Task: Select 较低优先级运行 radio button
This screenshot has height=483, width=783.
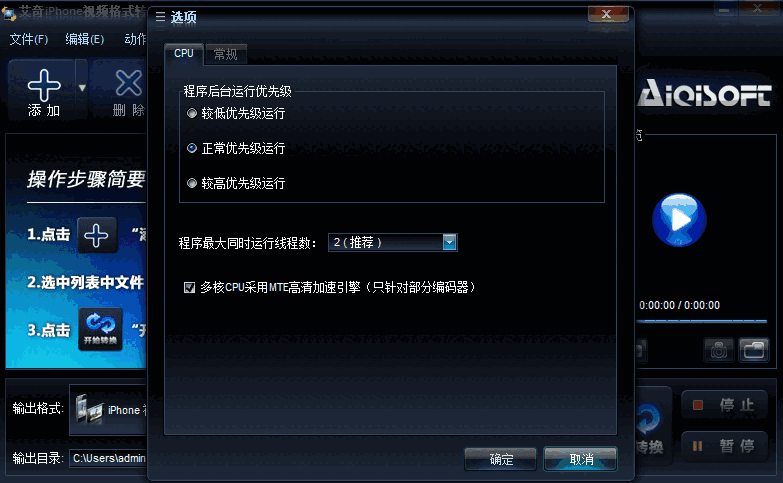Action: tap(192, 113)
